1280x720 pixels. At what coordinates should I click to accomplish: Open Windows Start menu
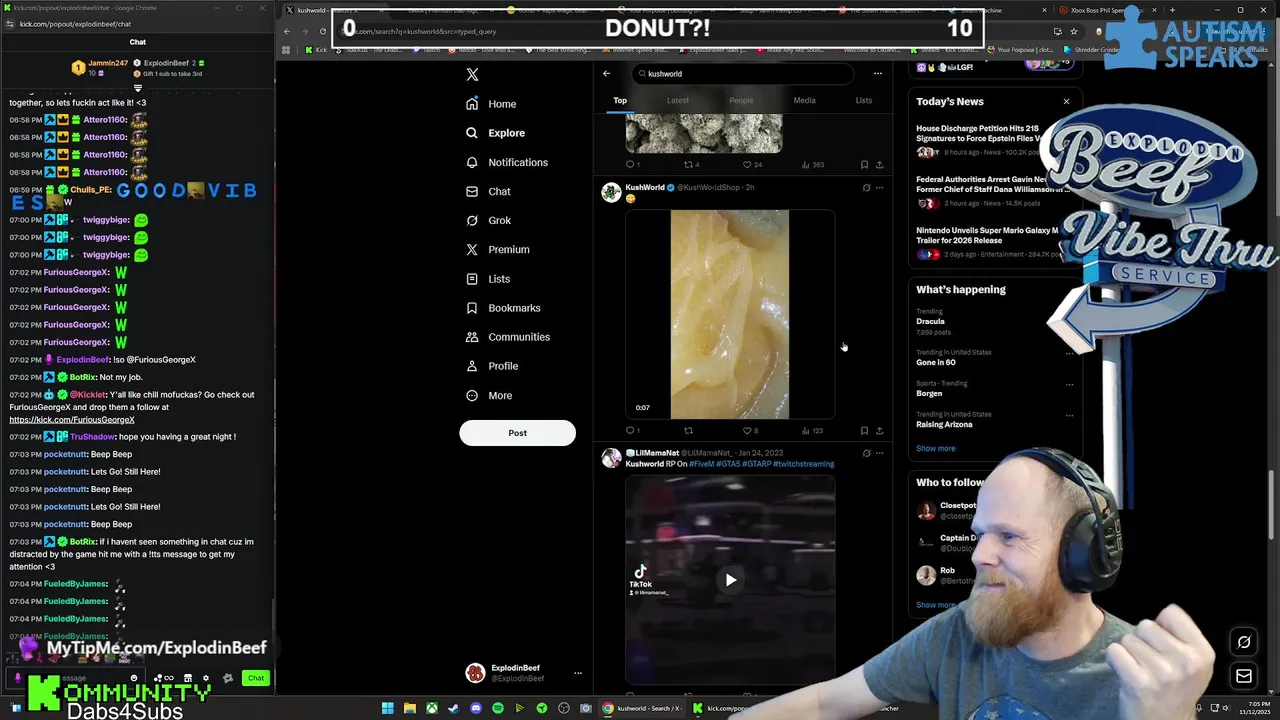click(x=387, y=708)
